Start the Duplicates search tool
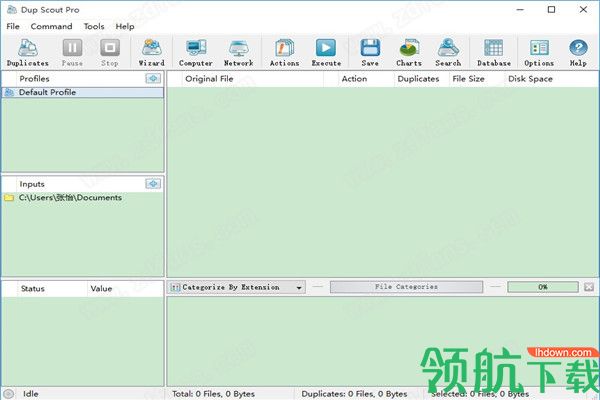600x400 pixels. tap(28, 53)
